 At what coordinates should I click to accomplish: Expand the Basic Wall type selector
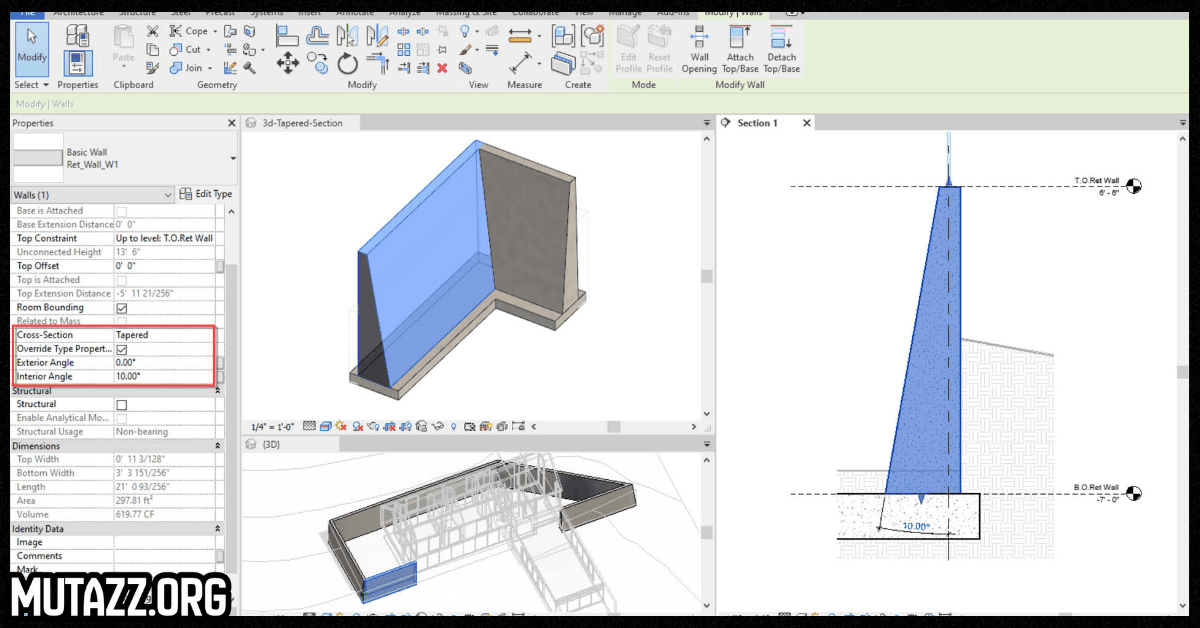233,158
